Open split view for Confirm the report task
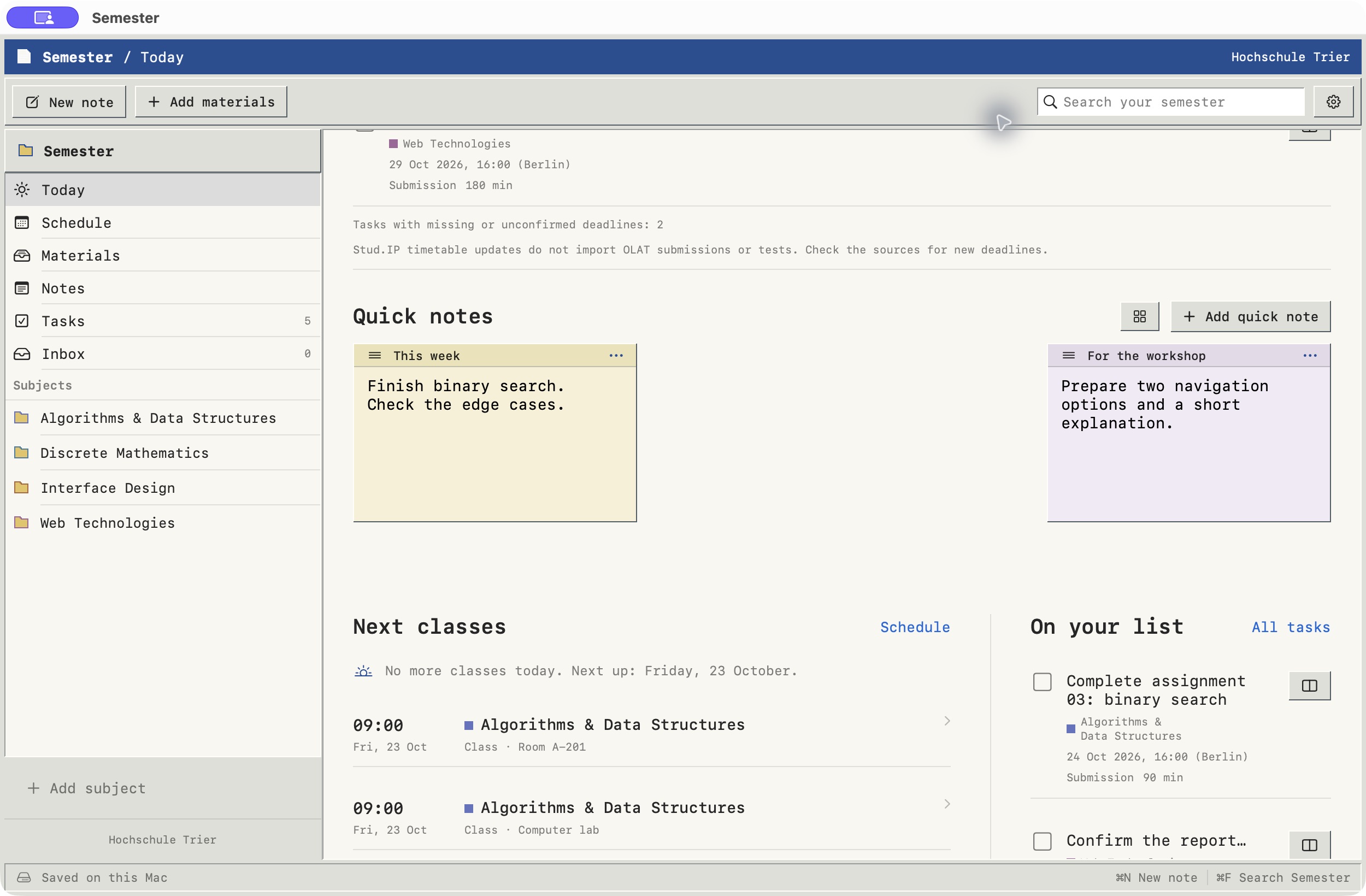This screenshot has height=896, width=1366. click(x=1309, y=844)
